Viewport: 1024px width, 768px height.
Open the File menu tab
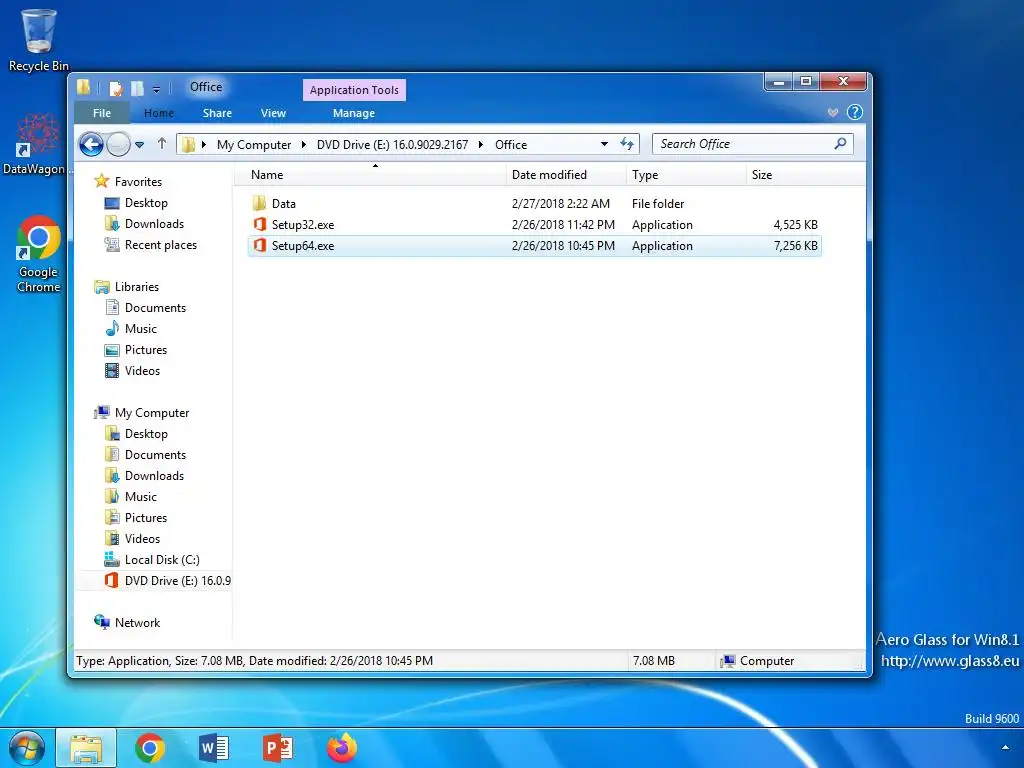click(x=102, y=113)
